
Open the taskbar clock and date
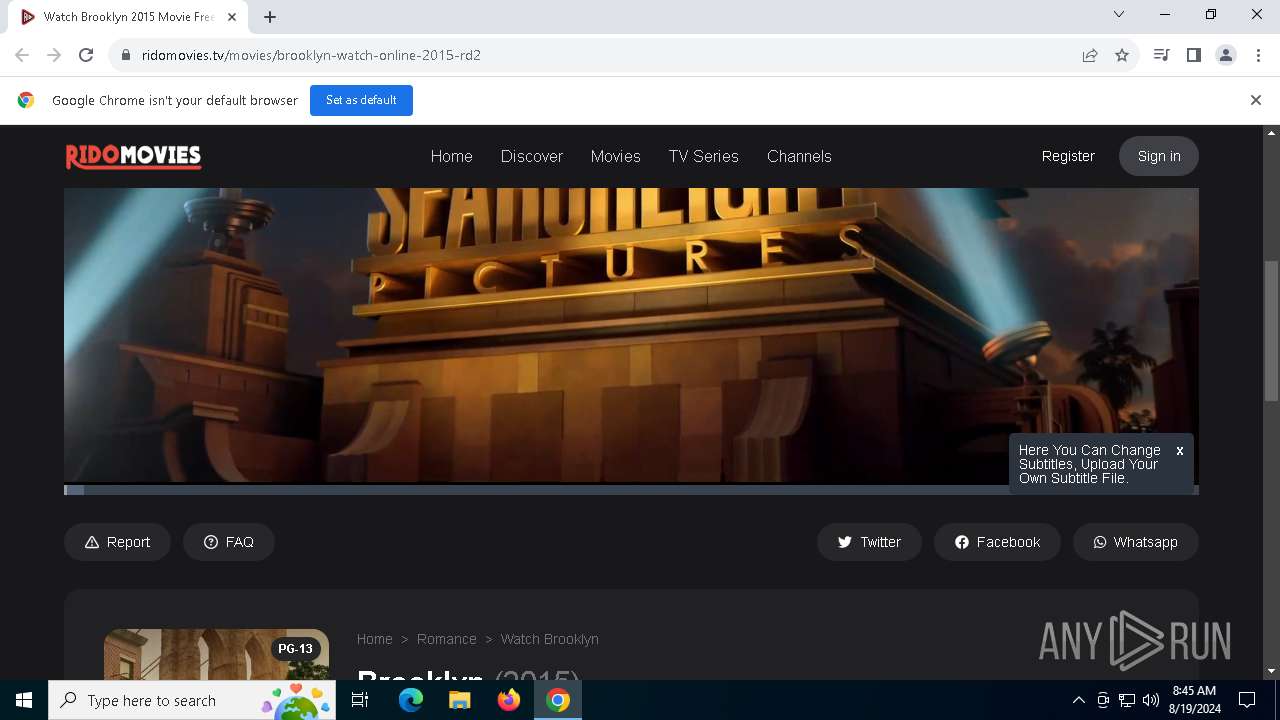[1193, 700]
